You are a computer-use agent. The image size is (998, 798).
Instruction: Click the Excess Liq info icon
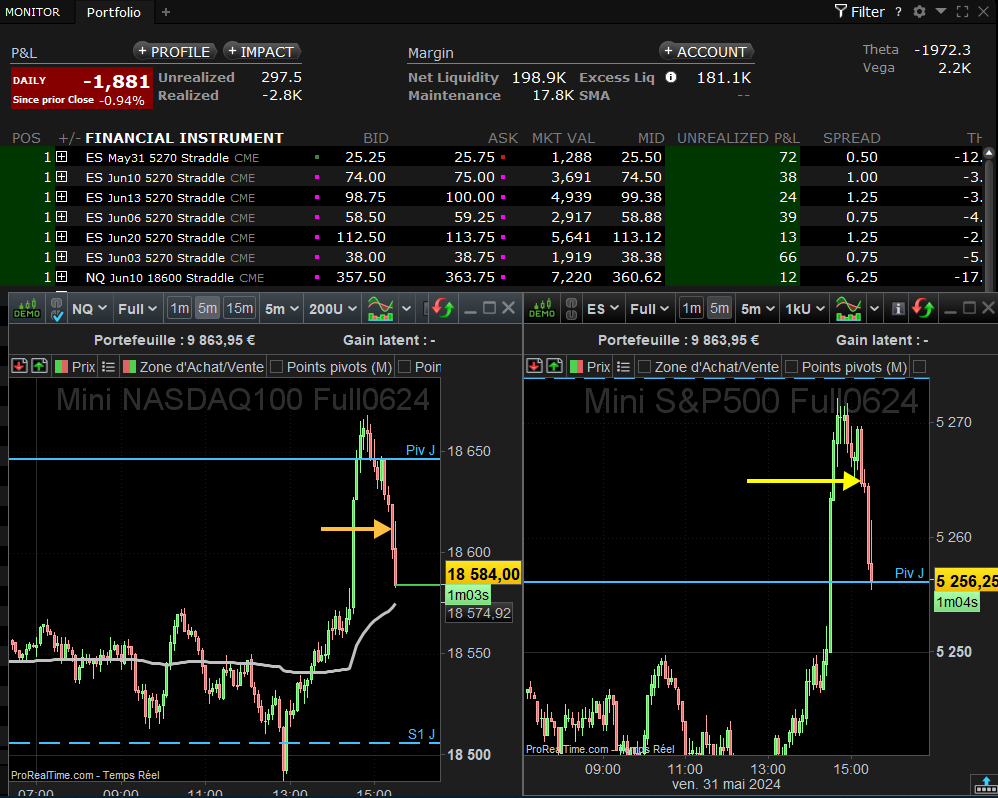coord(671,77)
